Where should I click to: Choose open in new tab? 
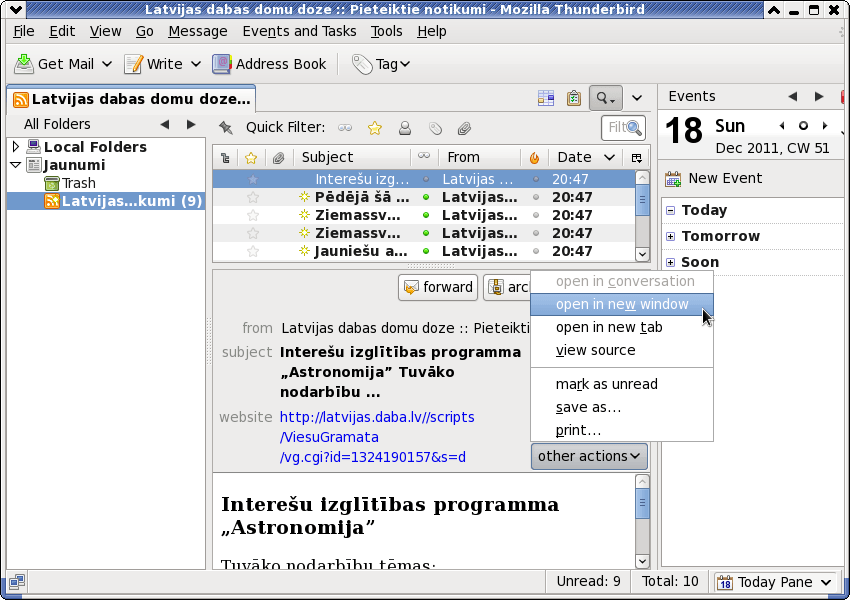(622, 327)
